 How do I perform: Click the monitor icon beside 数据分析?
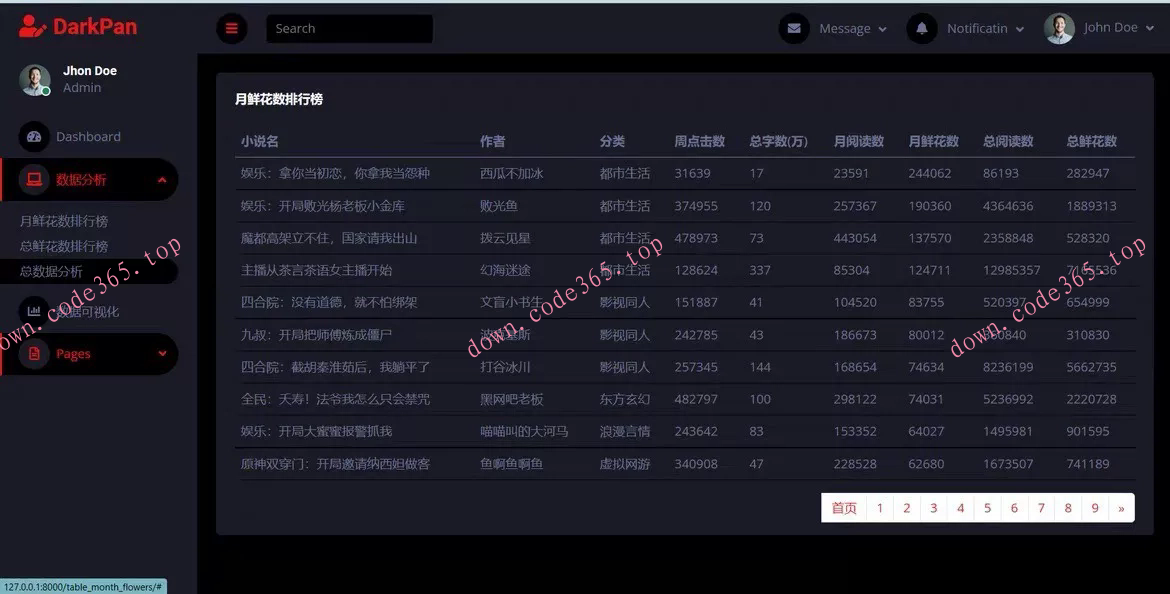(x=34, y=179)
